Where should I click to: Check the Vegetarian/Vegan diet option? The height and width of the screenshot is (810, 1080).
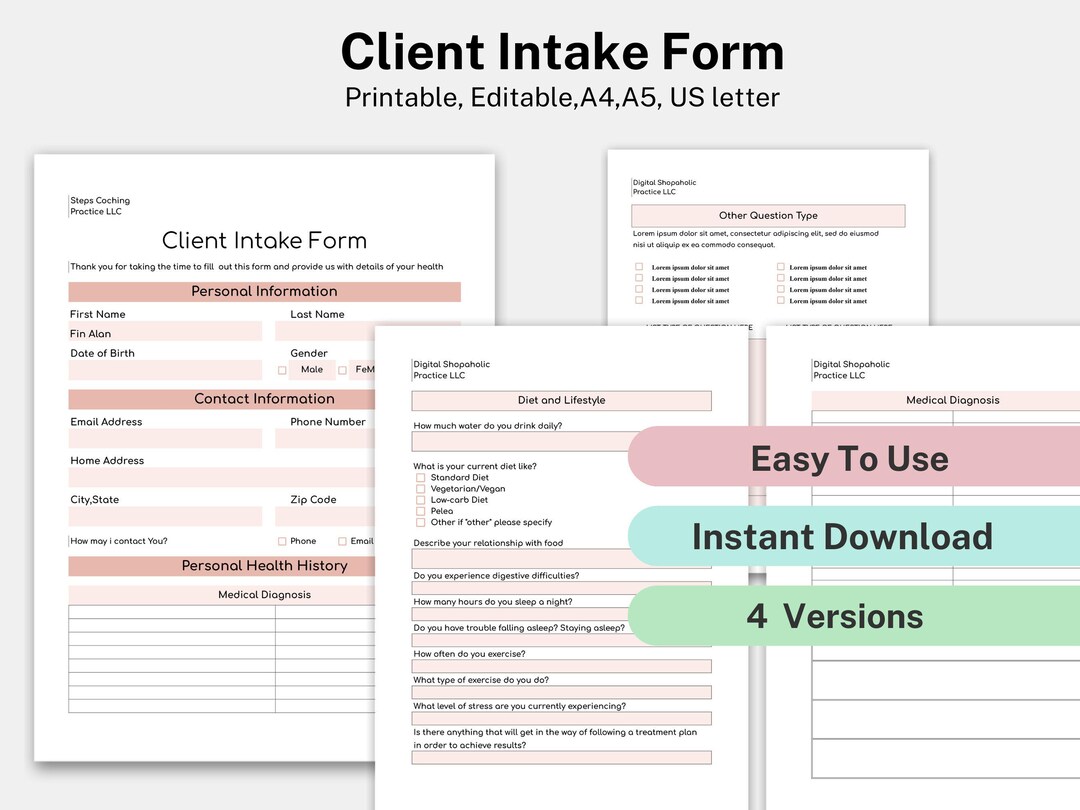pos(421,489)
